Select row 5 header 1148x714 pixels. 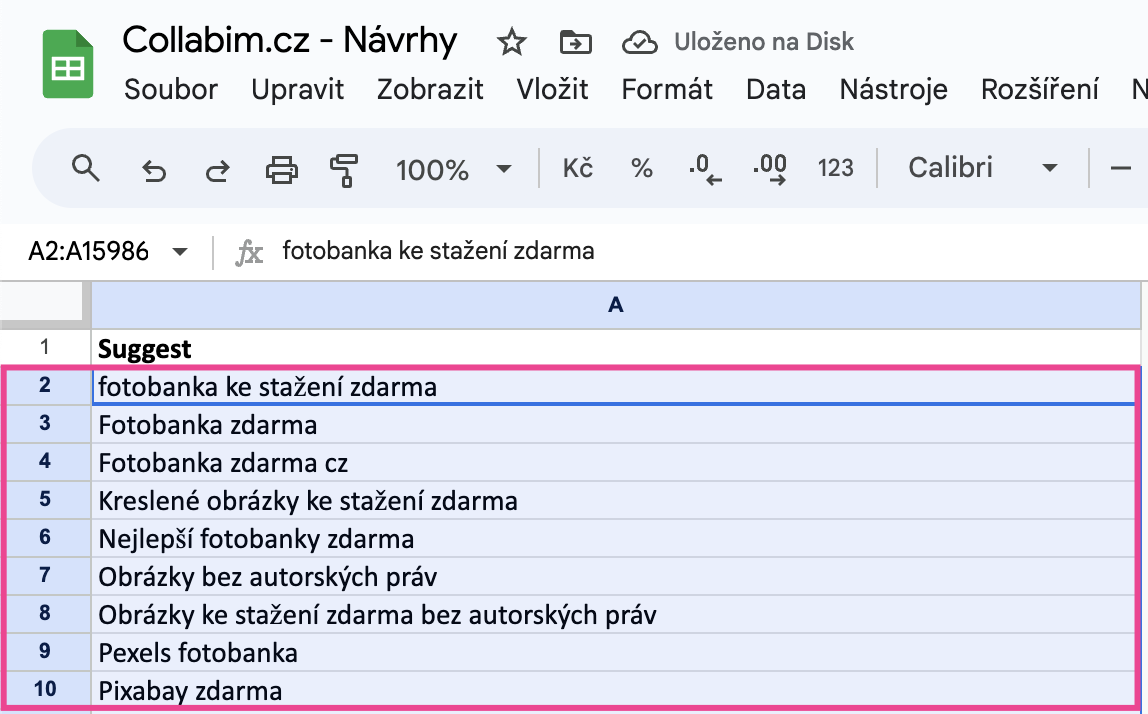coord(45,499)
